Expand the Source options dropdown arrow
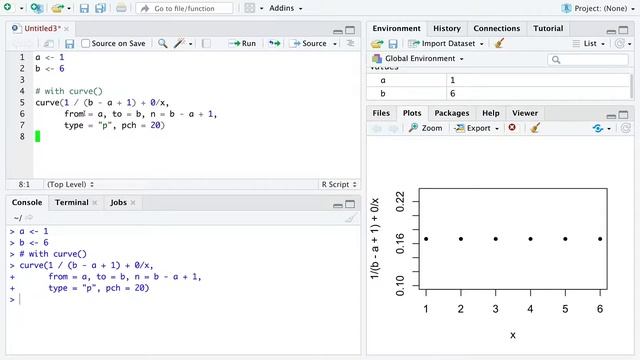The image size is (640, 360). pos(335,44)
